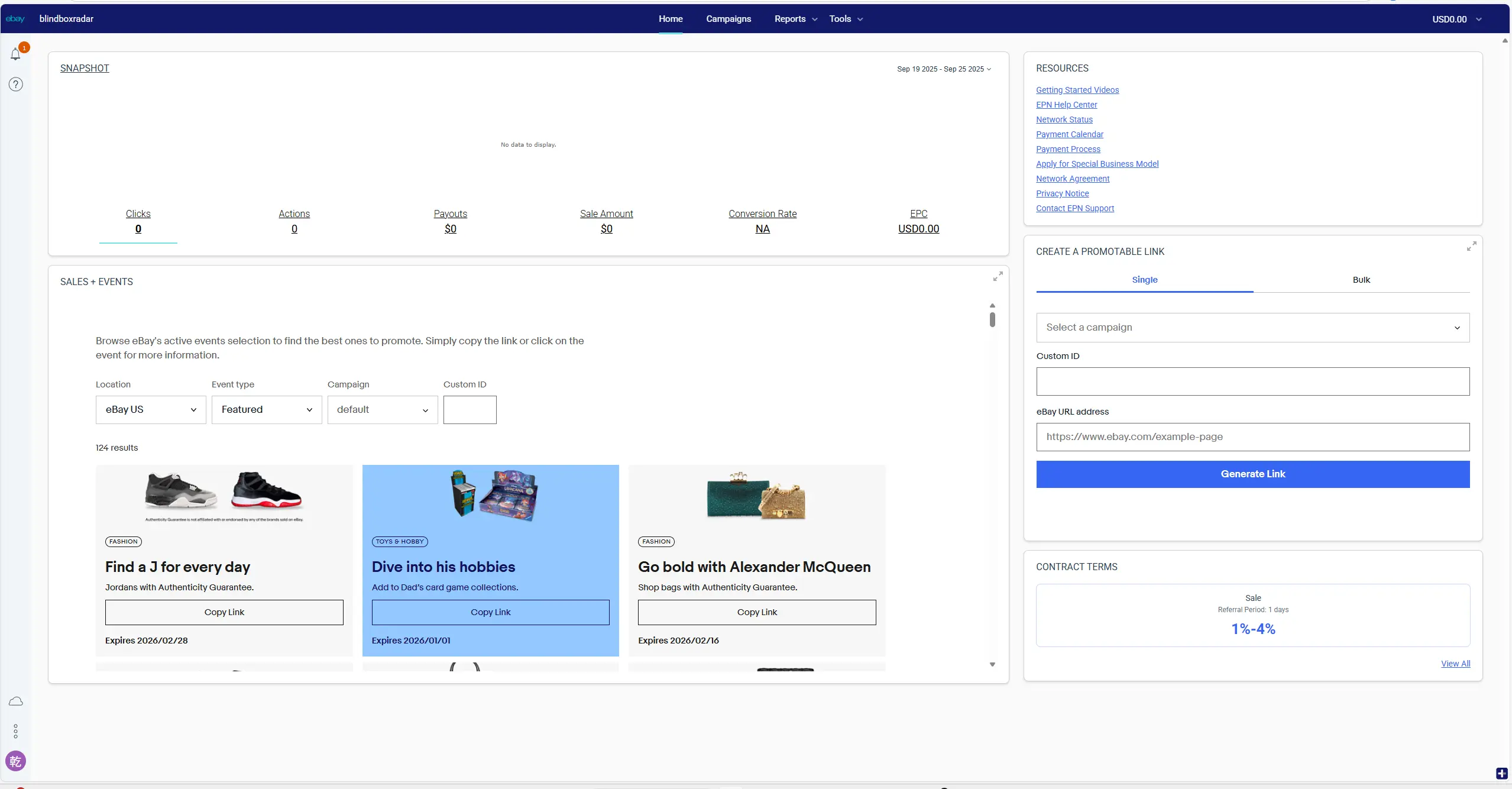Click the cloud icon in left sidebar
This screenshot has height=789, width=1512.
click(16, 701)
